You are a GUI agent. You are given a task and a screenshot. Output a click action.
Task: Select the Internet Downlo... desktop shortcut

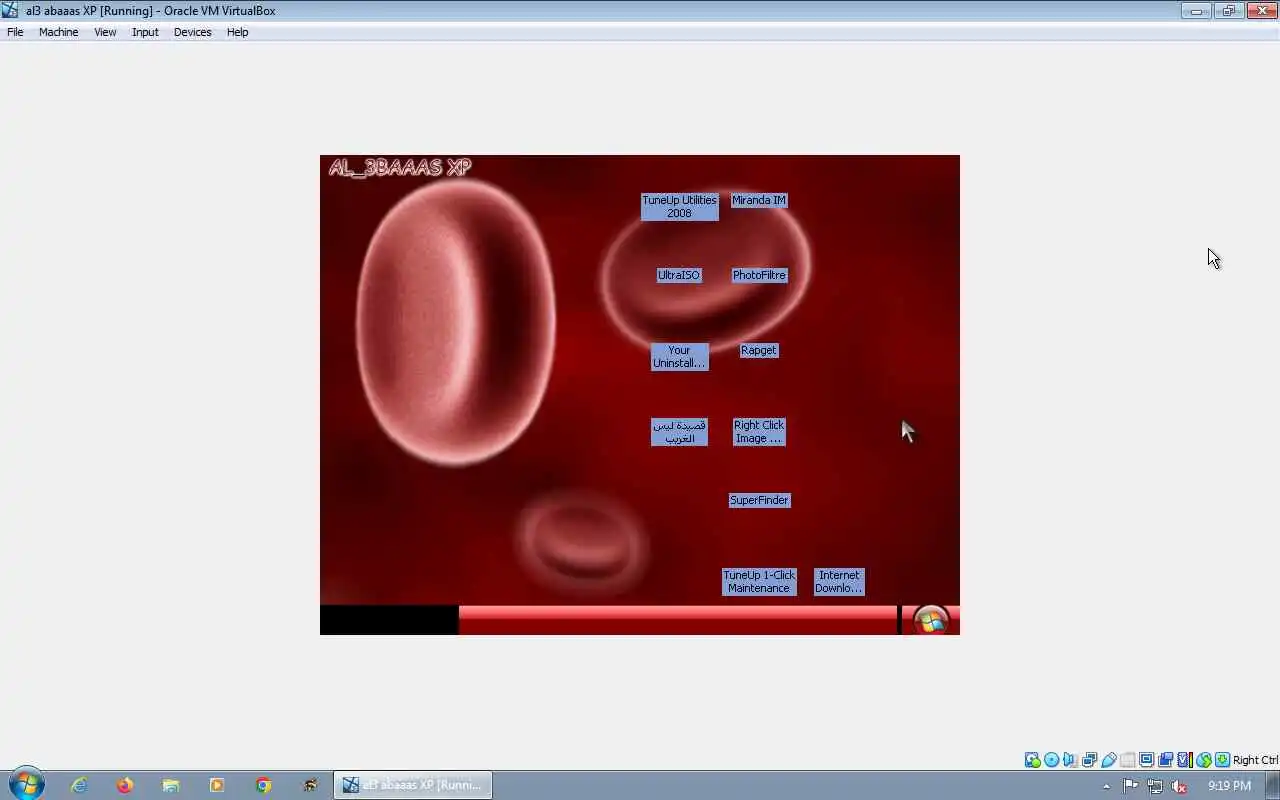coord(839,582)
